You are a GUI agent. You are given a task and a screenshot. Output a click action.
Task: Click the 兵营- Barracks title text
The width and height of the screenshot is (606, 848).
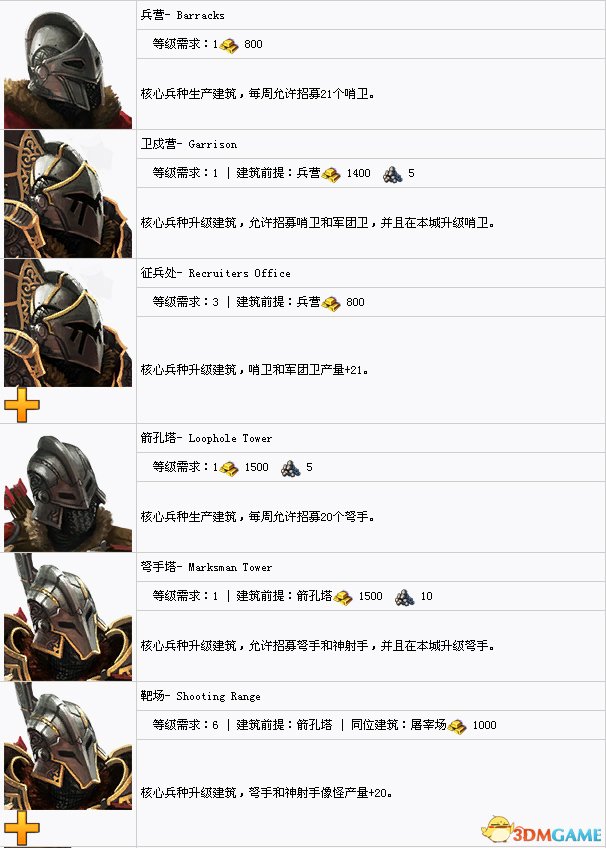[183, 15]
